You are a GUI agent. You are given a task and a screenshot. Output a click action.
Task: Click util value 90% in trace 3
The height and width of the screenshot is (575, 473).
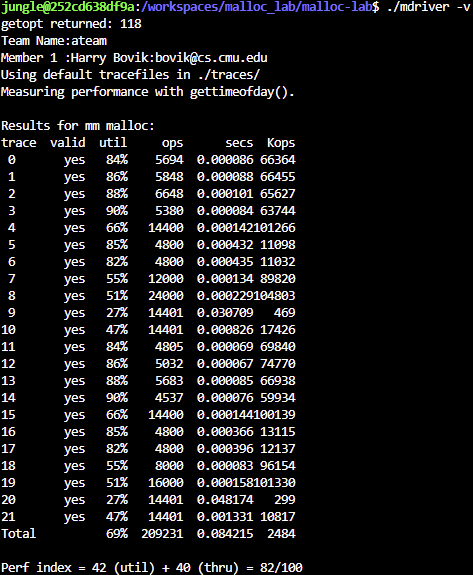click(x=117, y=211)
